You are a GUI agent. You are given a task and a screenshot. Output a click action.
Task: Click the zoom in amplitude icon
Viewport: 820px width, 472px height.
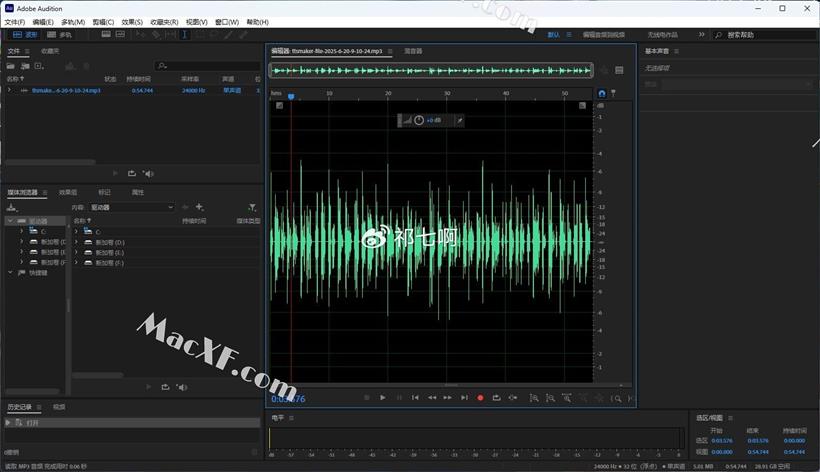[534, 398]
